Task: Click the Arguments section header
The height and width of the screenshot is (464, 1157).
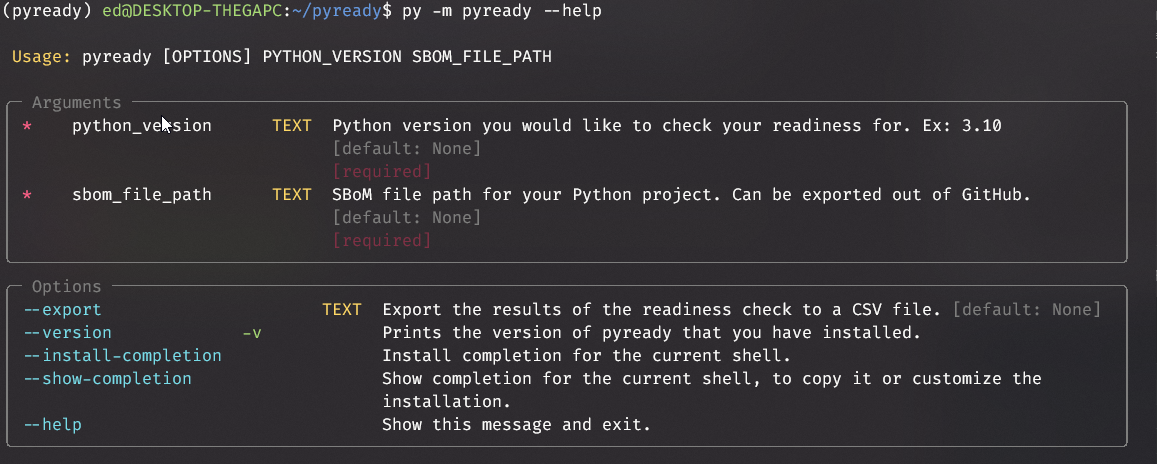Action: [x=76, y=103]
